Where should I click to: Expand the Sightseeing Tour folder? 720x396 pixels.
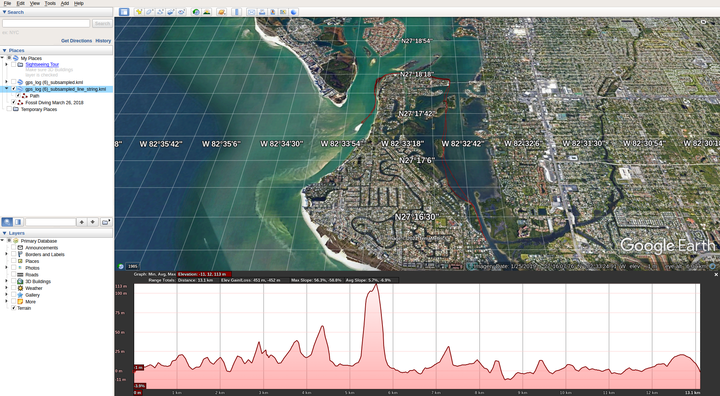click(6, 65)
